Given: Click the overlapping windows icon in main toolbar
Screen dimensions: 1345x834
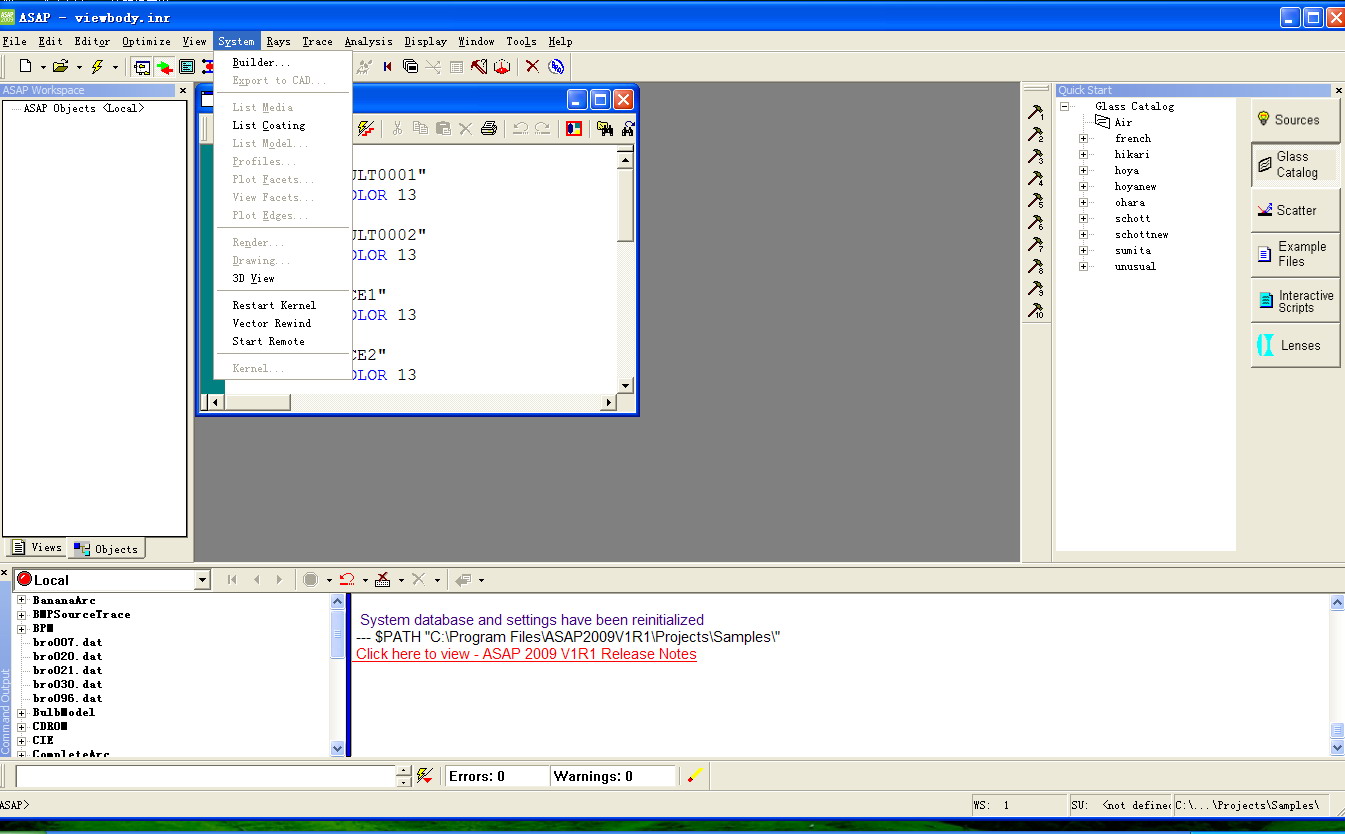Looking at the screenshot, I should click(410, 66).
